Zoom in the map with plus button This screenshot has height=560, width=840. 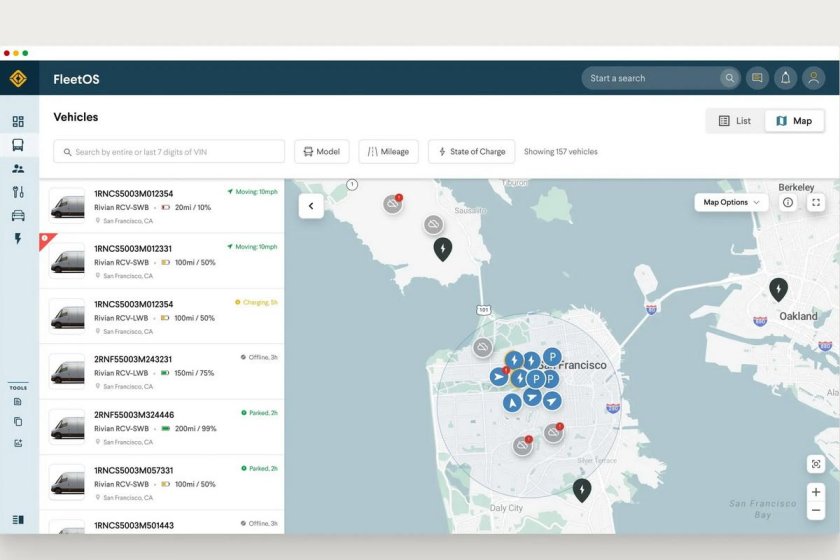[x=816, y=492]
